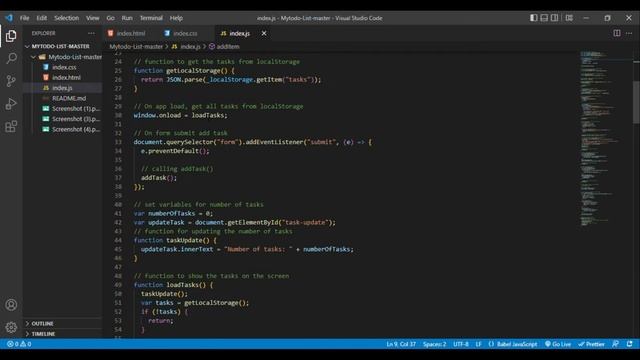Click line number 44 in gutter

point(118,240)
